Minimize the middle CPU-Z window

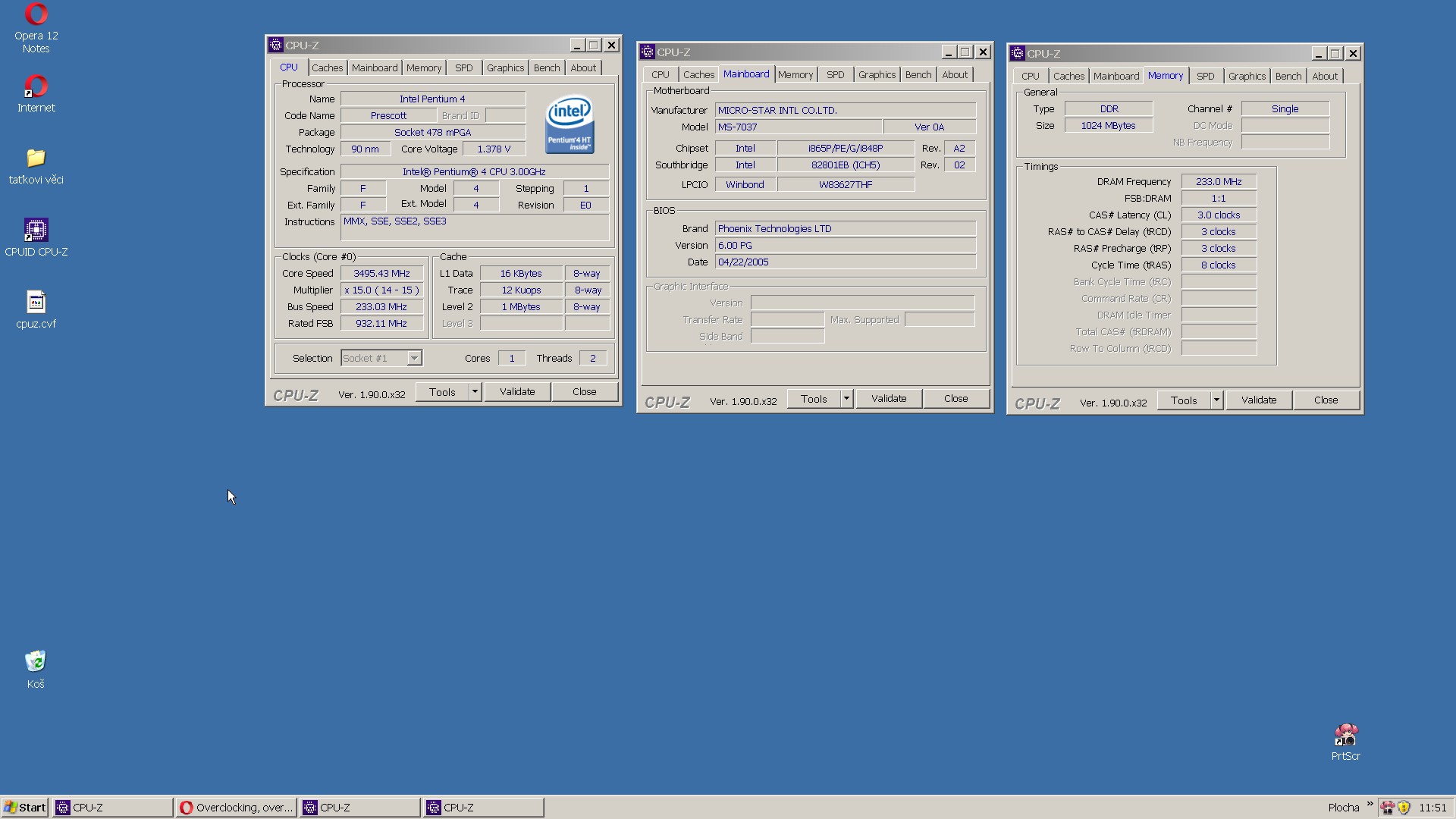(949, 52)
